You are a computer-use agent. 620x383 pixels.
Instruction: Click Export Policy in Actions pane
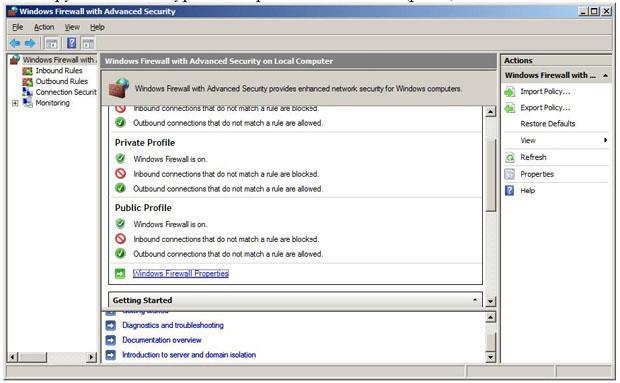[545, 108]
